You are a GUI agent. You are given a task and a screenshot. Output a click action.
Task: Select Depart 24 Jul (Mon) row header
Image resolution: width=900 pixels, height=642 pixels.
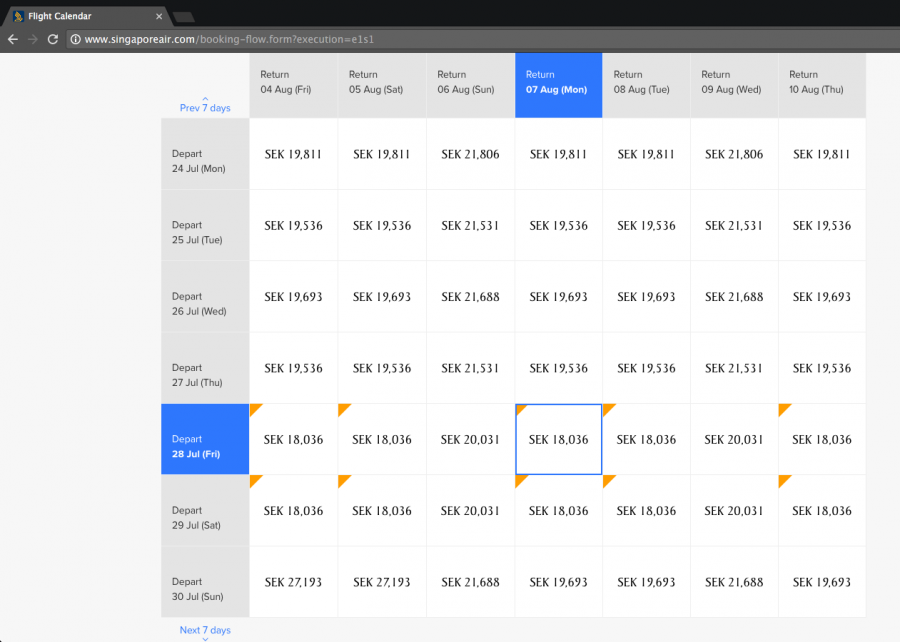pyautogui.click(x=205, y=154)
